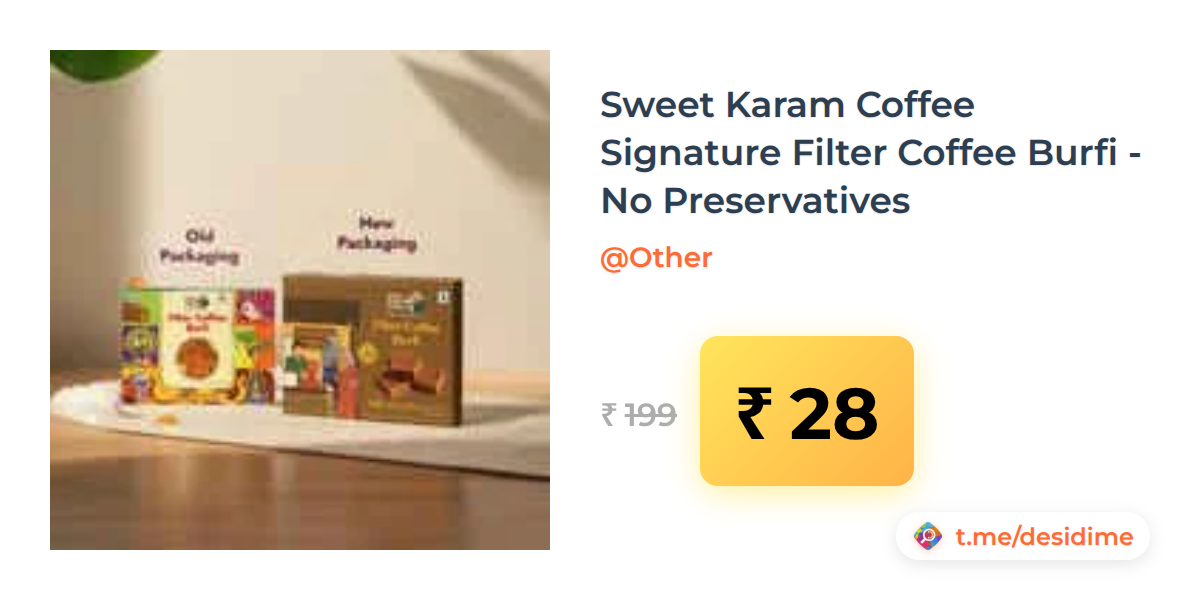This screenshot has width=1200, height=600.
Task: Click the small grey rupee symbol near 199
Action: (x=608, y=414)
